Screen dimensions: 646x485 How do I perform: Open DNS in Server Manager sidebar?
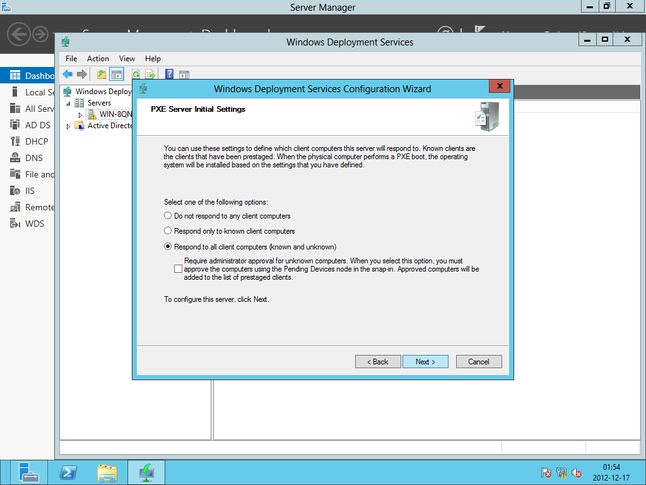point(27,158)
